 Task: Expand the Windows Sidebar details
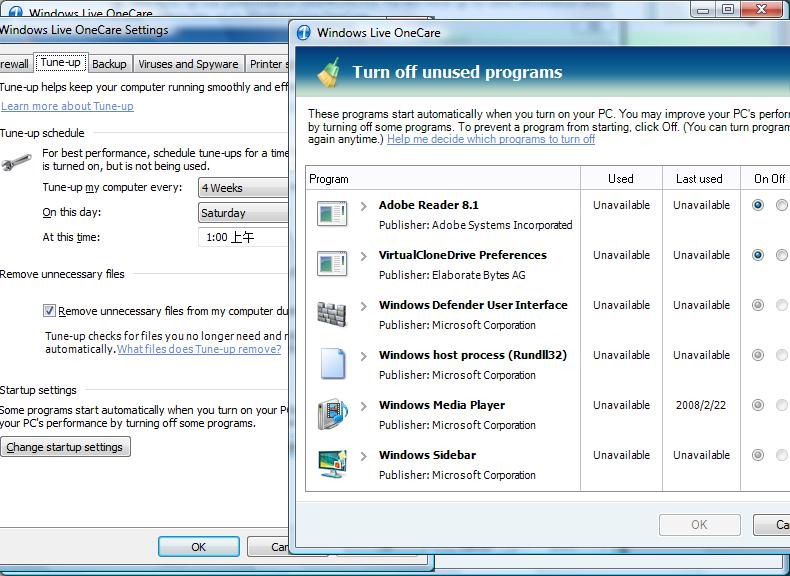(363, 456)
